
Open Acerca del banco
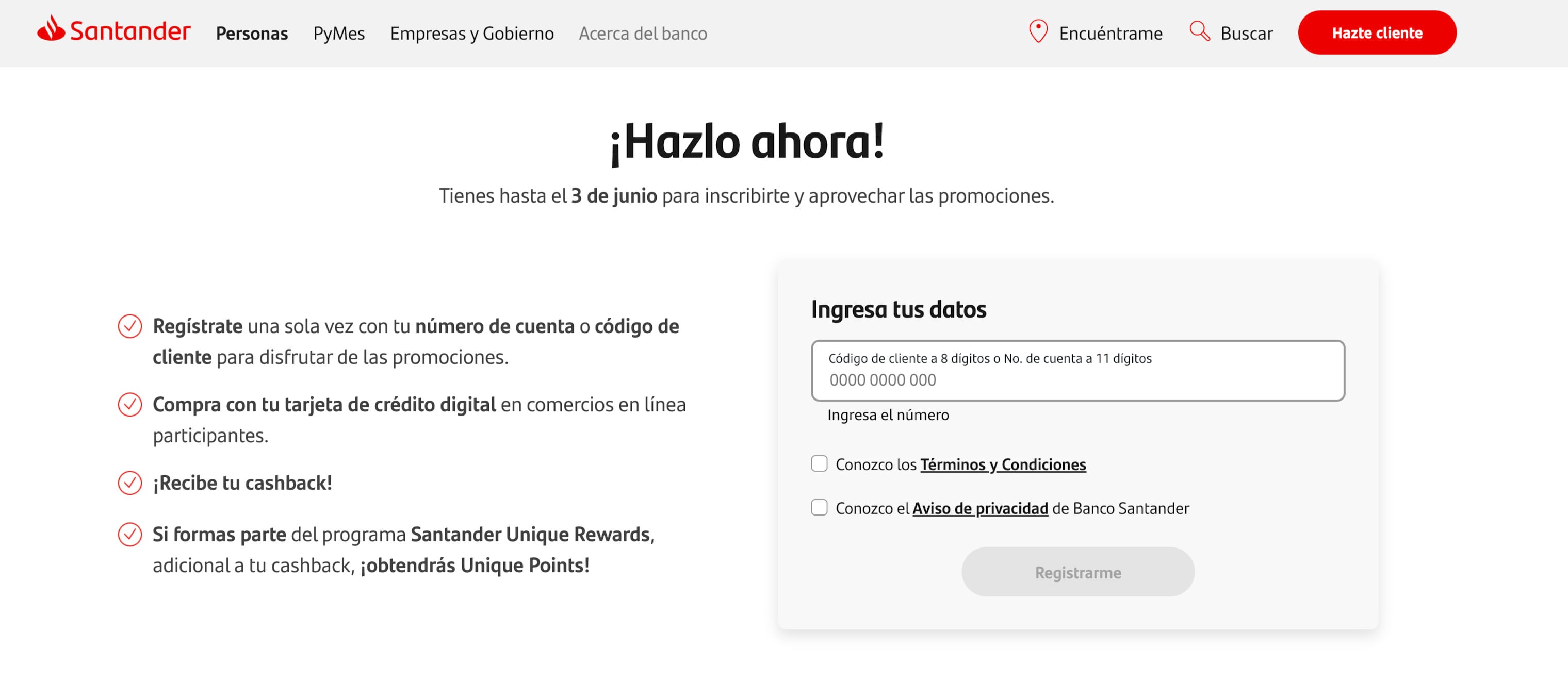(x=643, y=34)
